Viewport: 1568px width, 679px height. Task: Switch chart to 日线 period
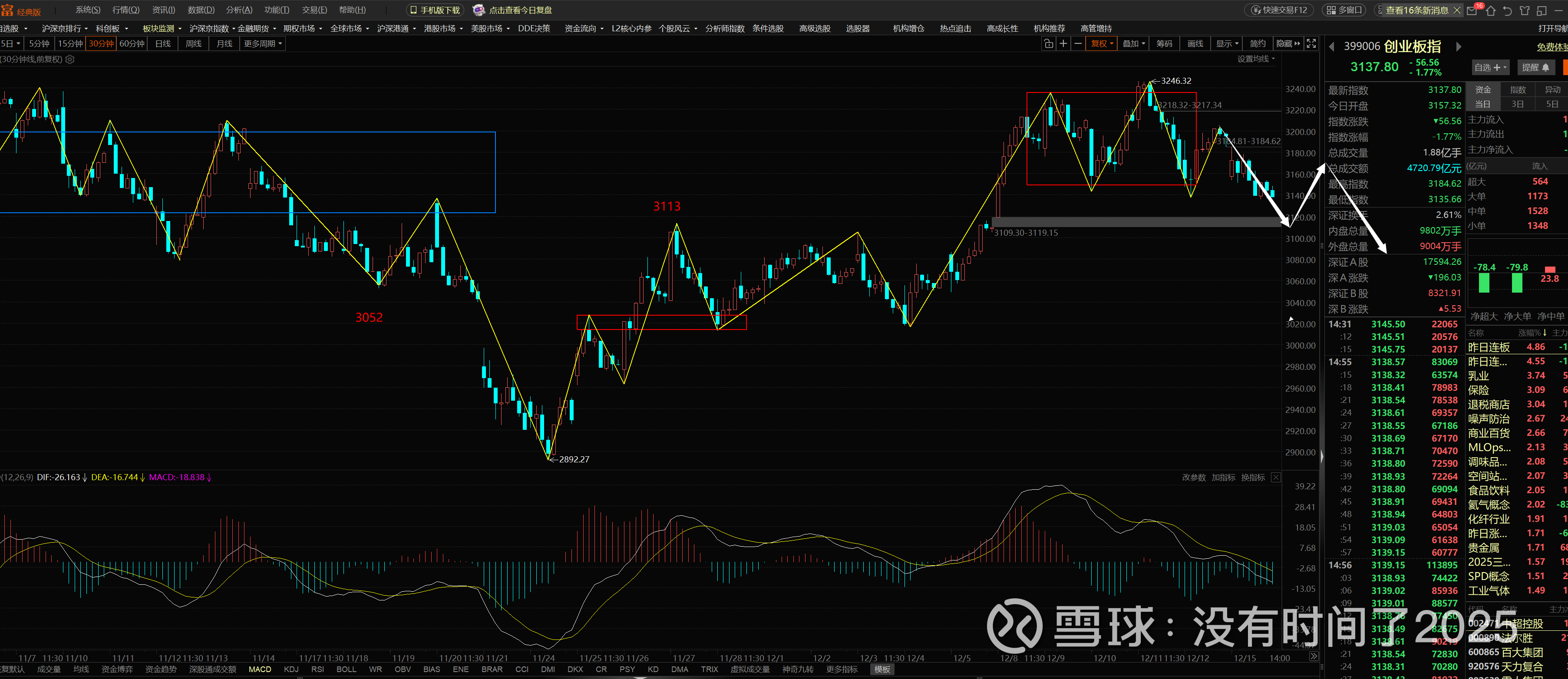162,44
